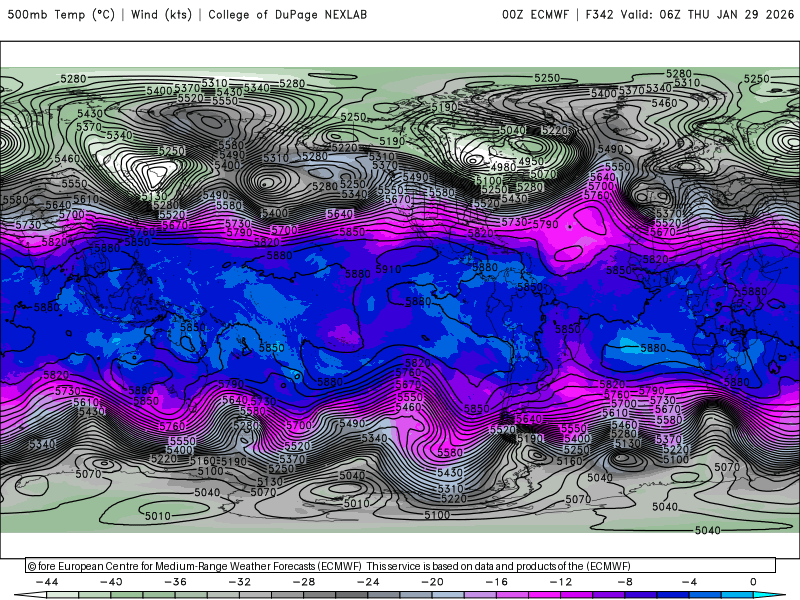The height and width of the screenshot is (600, 800).
Task: Click the -28 temperature scale label
Action: coord(304,582)
